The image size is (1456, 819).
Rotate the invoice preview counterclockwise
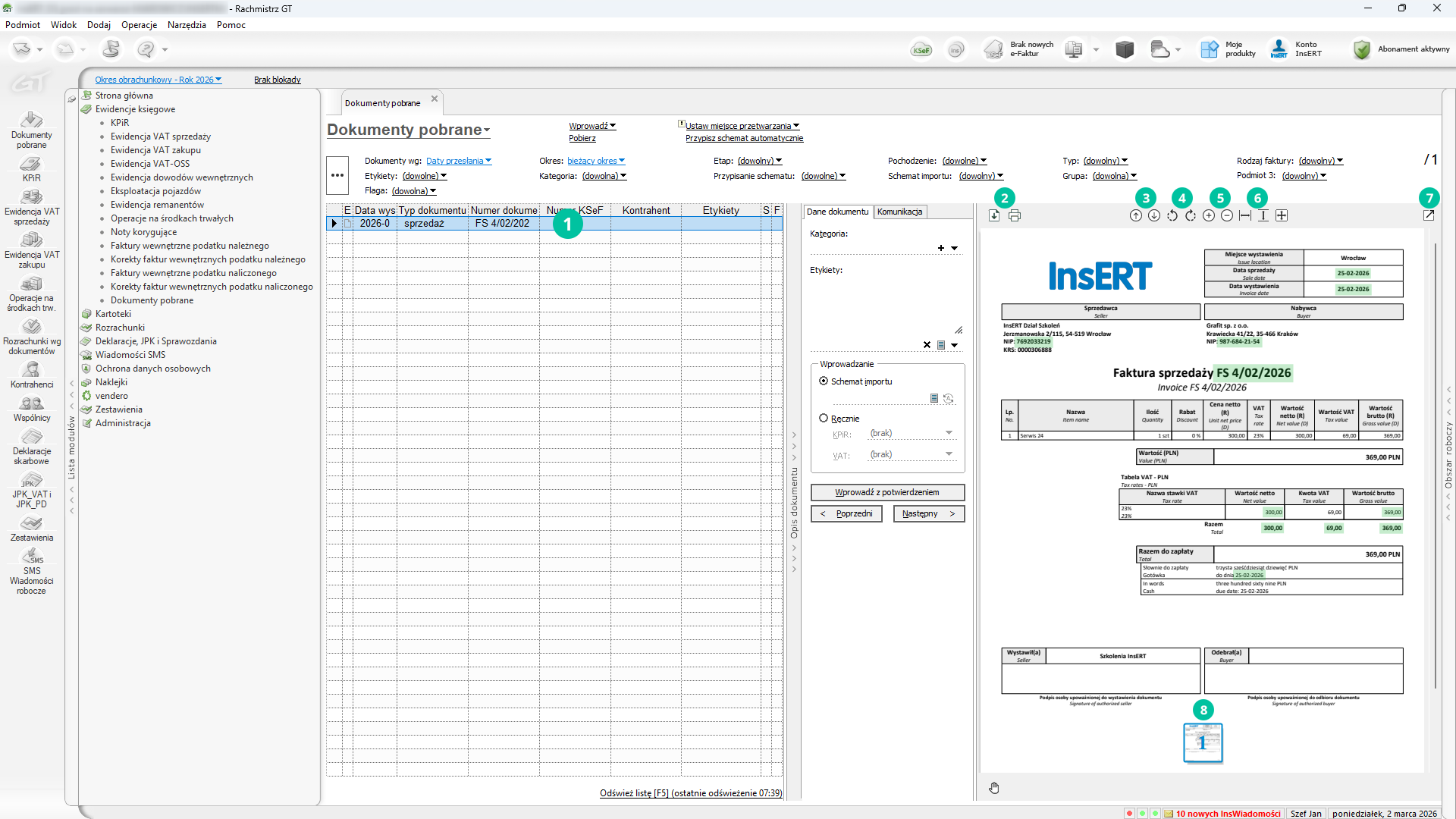pos(1172,216)
